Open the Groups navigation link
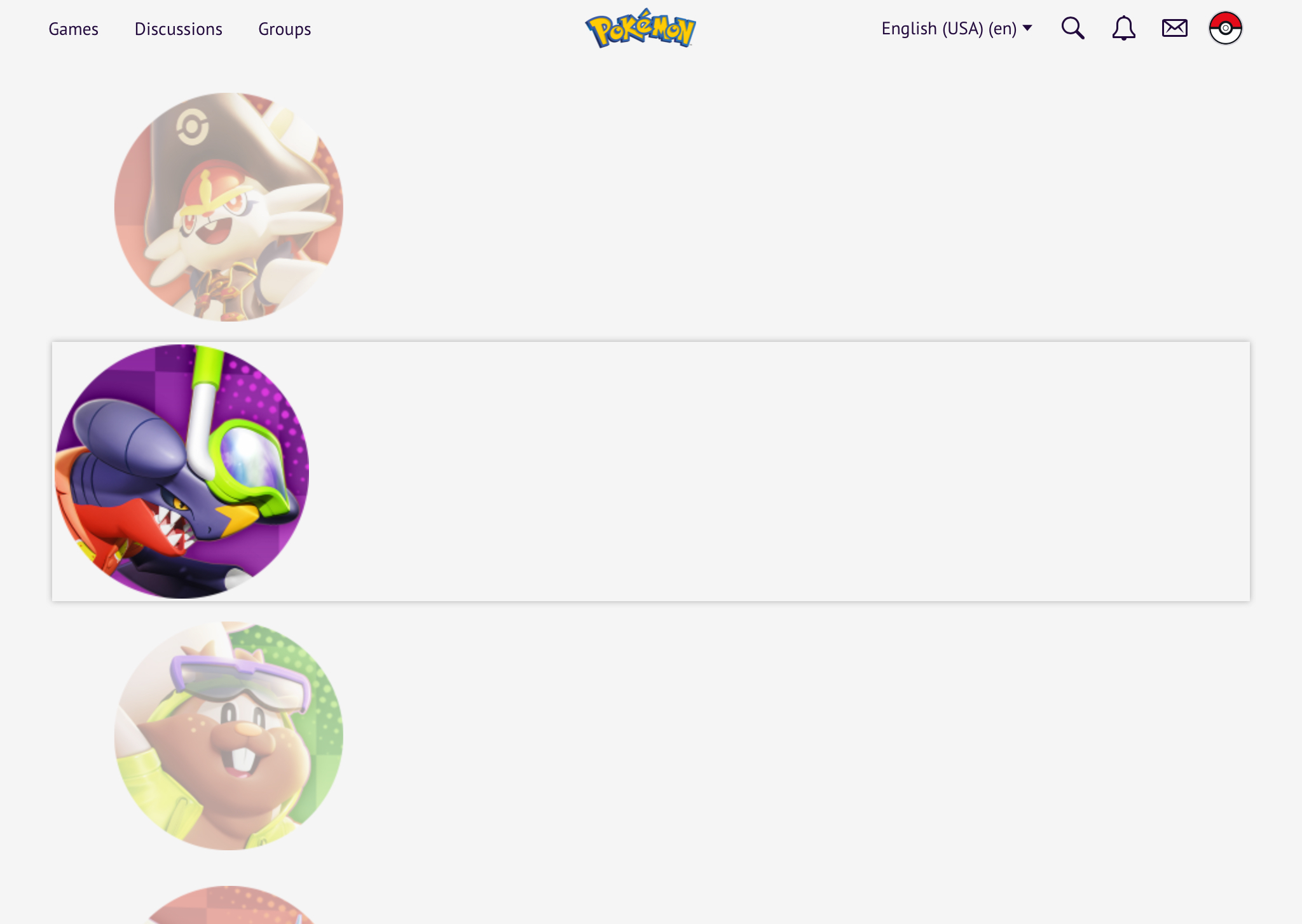Screen dimensions: 1302x924 (x=284, y=29)
